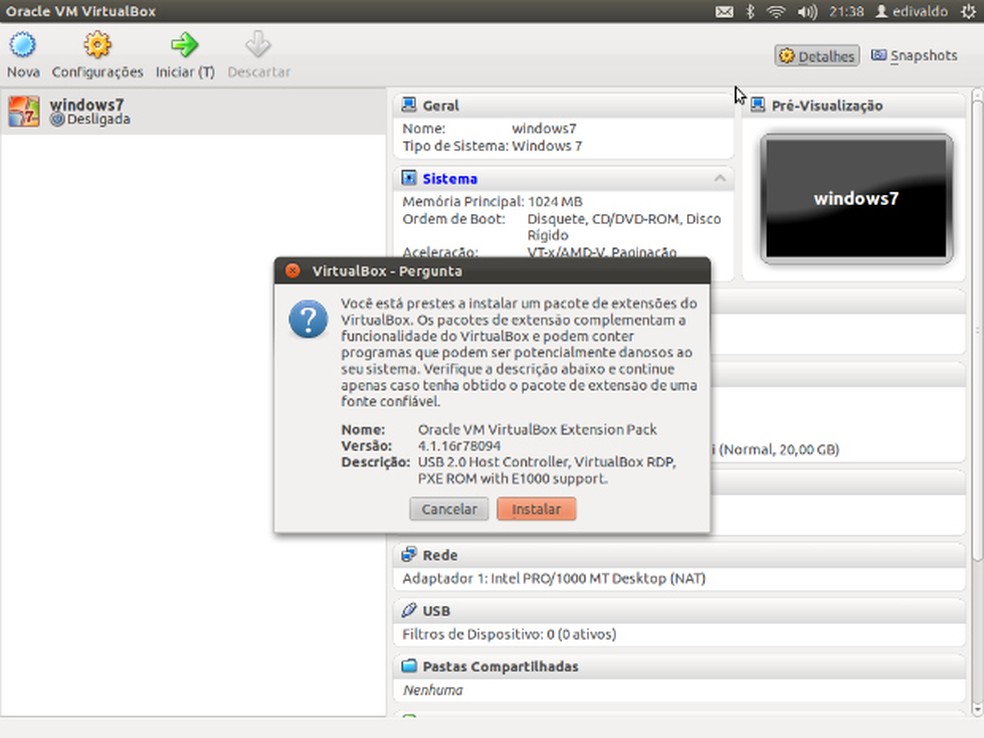
Task: Click the 'Memória Principal: 1024 MB' text
Action: (493, 201)
